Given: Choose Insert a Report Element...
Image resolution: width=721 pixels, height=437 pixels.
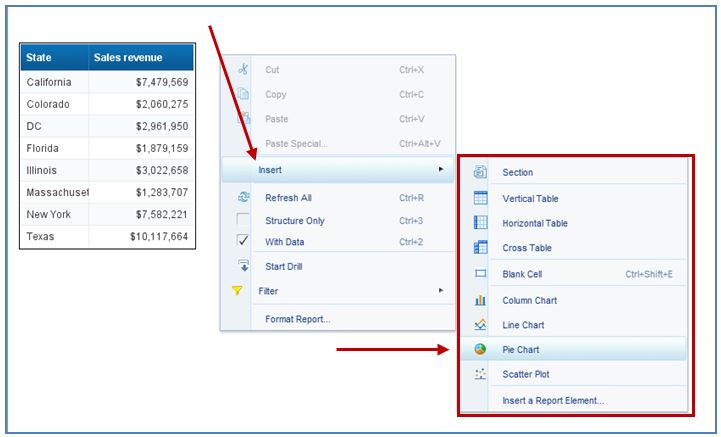Looking at the screenshot, I should tap(573, 400).
